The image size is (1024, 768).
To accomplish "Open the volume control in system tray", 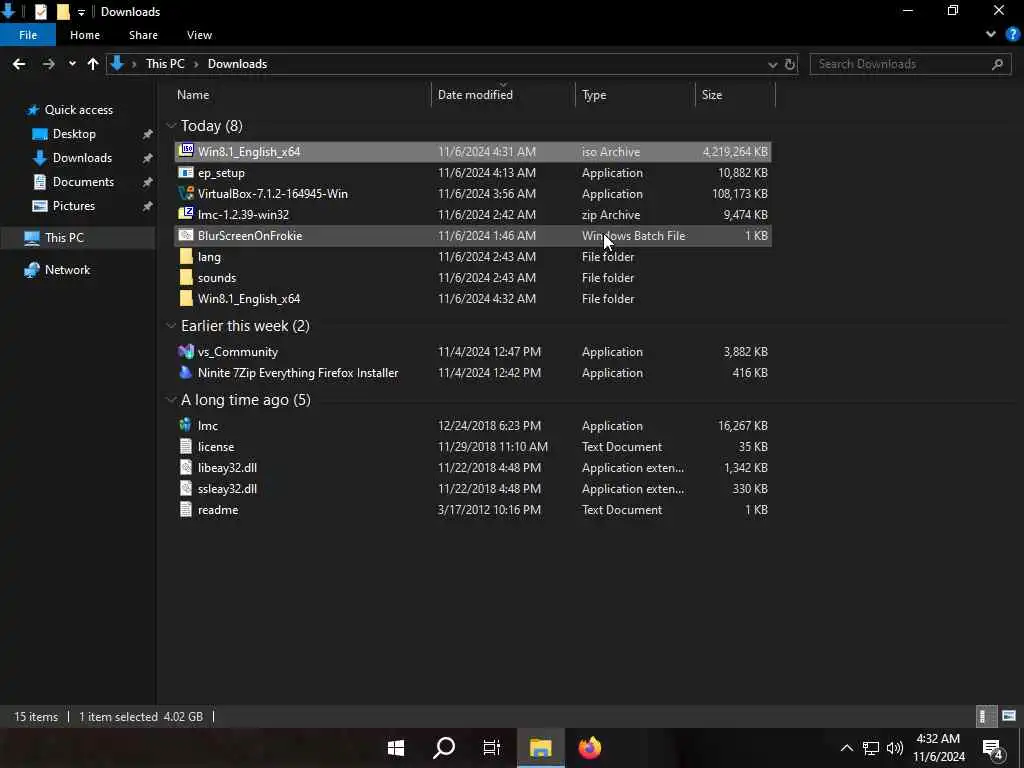I will point(895,748).
